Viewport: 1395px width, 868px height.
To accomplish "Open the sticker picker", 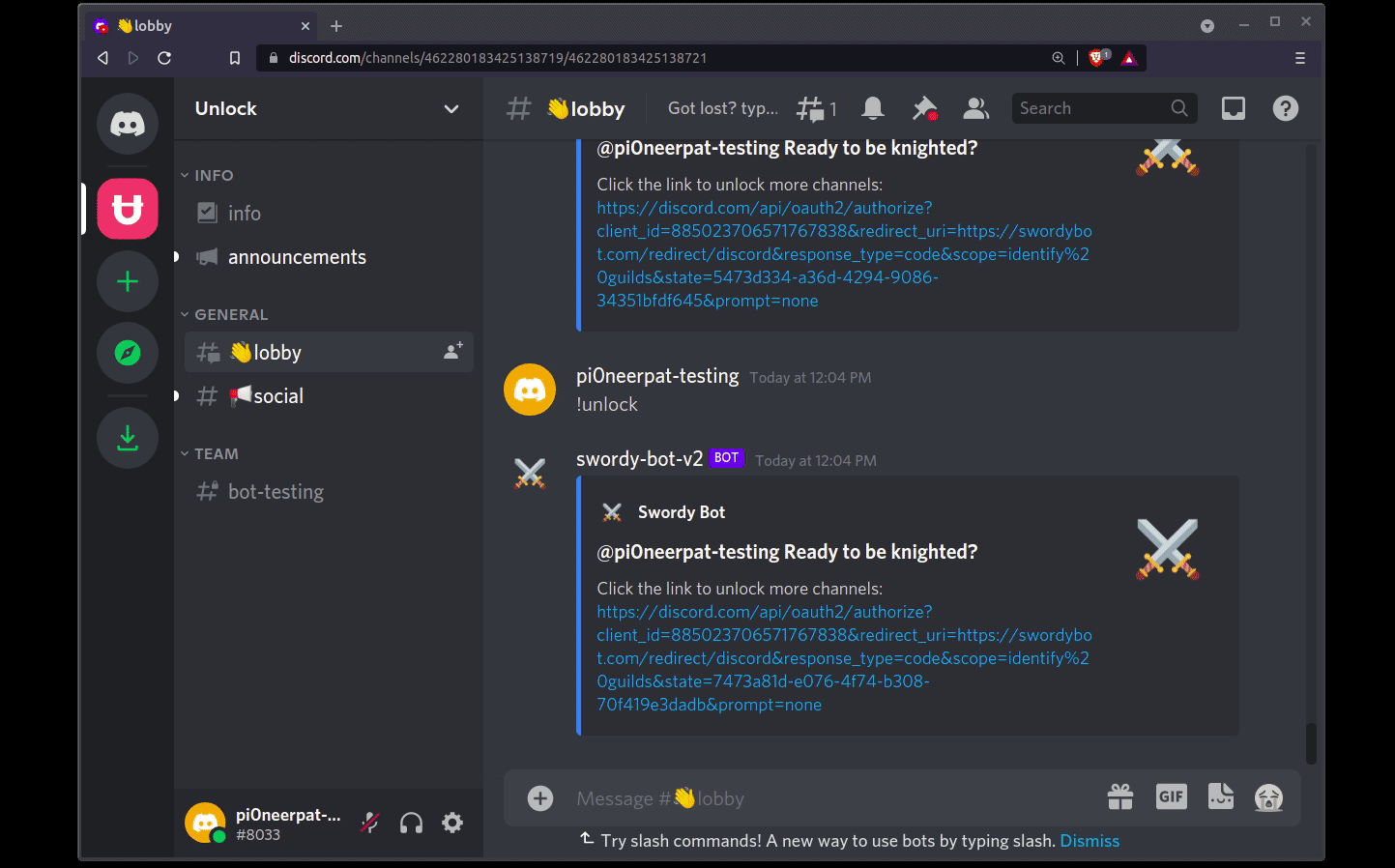I will pos(1221,796).
